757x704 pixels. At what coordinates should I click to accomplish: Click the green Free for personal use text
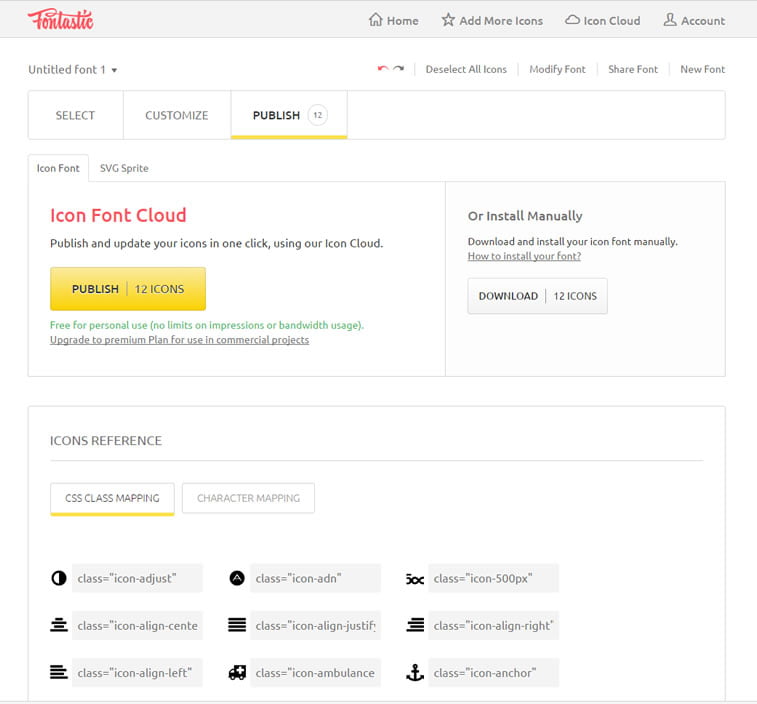click(x=207, y=325)
